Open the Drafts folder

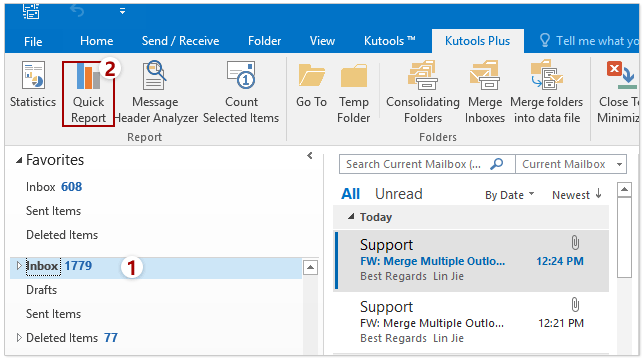click(41, 290)
